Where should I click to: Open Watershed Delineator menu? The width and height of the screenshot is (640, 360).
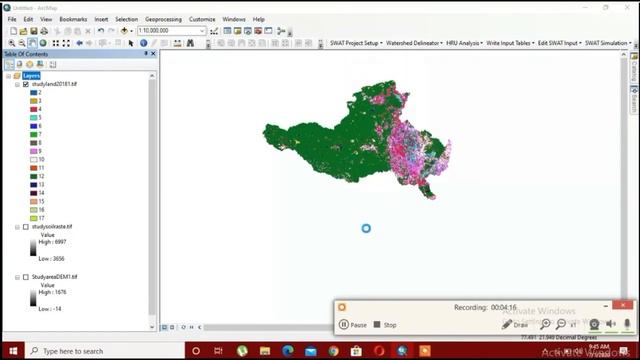[x=414, y=43]
